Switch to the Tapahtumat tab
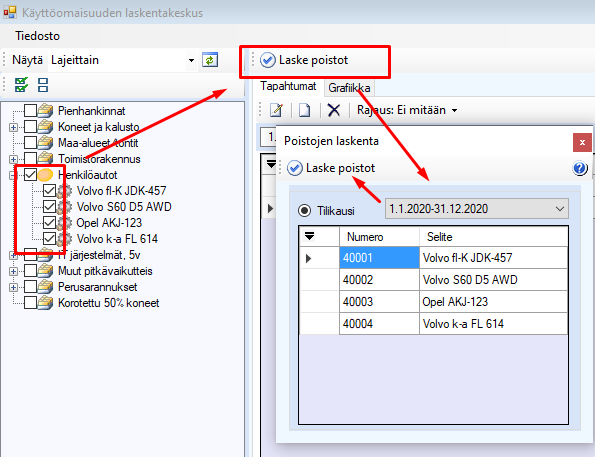This screenshot has width=595, height=457. click(x=288, y=86)
